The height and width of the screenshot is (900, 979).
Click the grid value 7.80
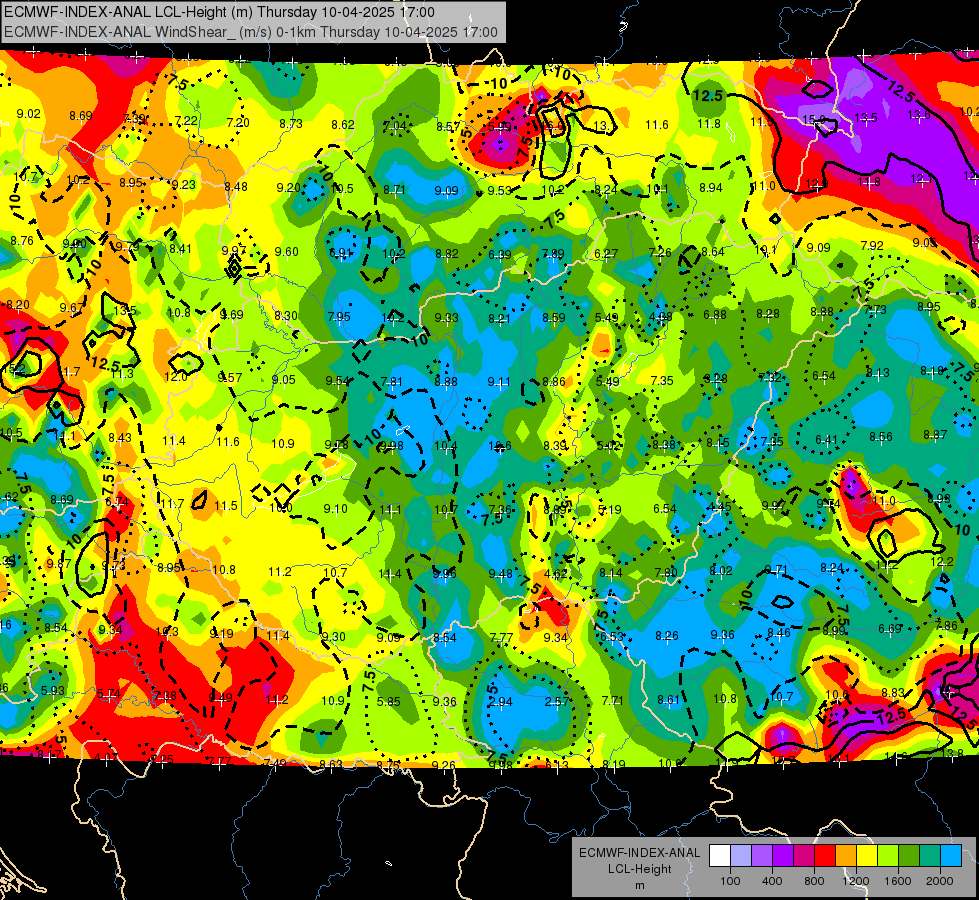(x=666, y=572)
